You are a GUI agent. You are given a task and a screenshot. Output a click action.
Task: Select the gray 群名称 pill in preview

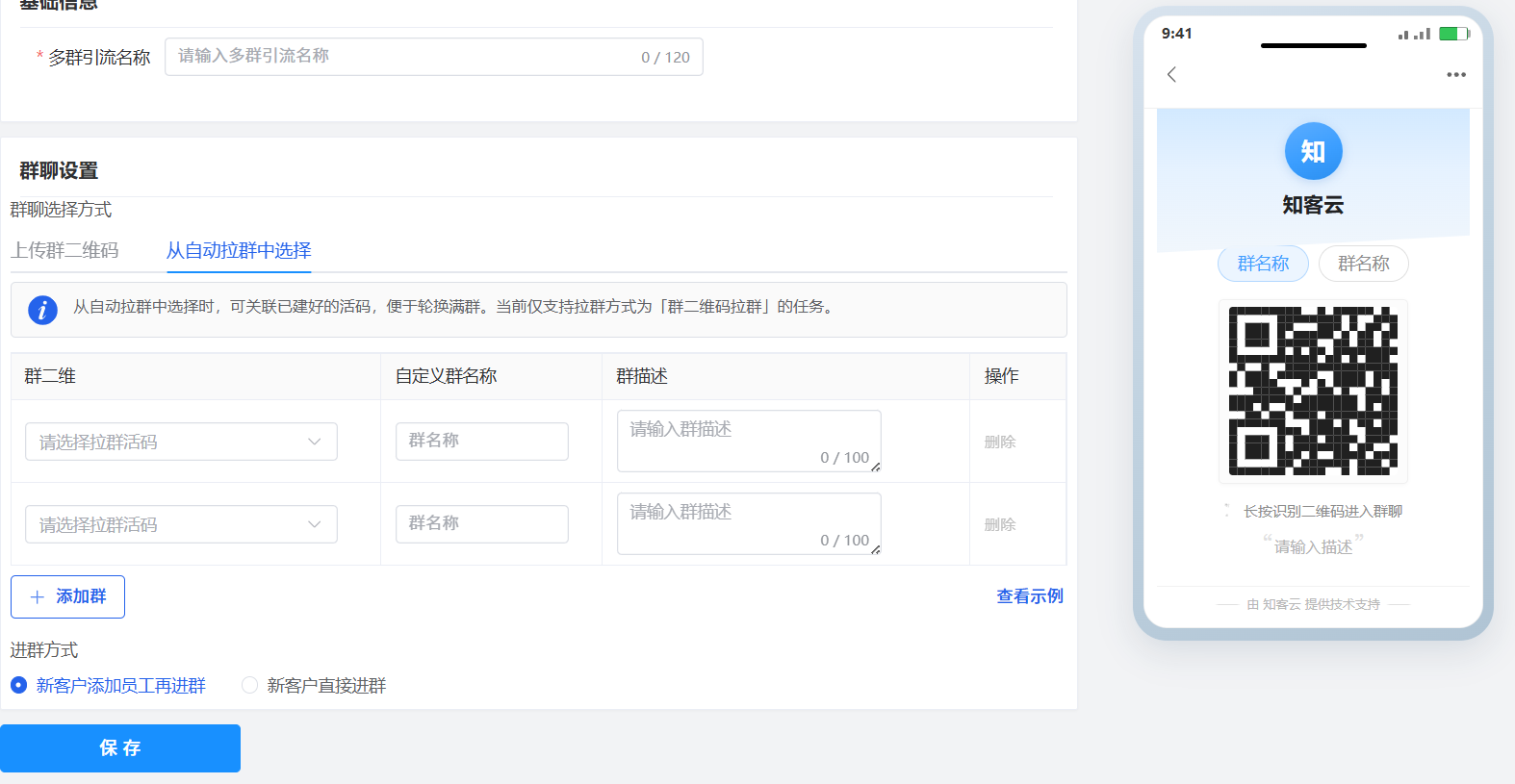click(x=1363, y=264)
